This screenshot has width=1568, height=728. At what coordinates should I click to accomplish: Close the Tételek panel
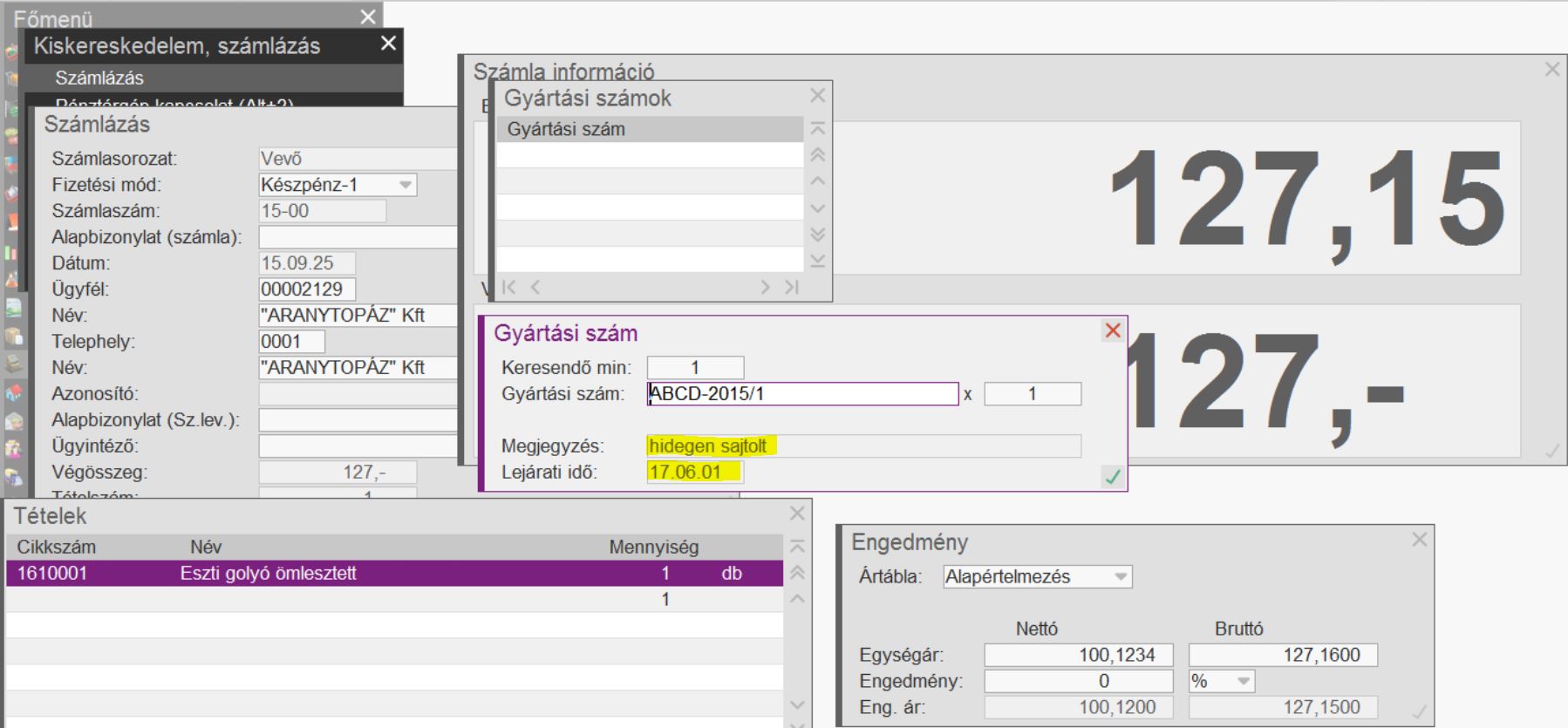796,514
